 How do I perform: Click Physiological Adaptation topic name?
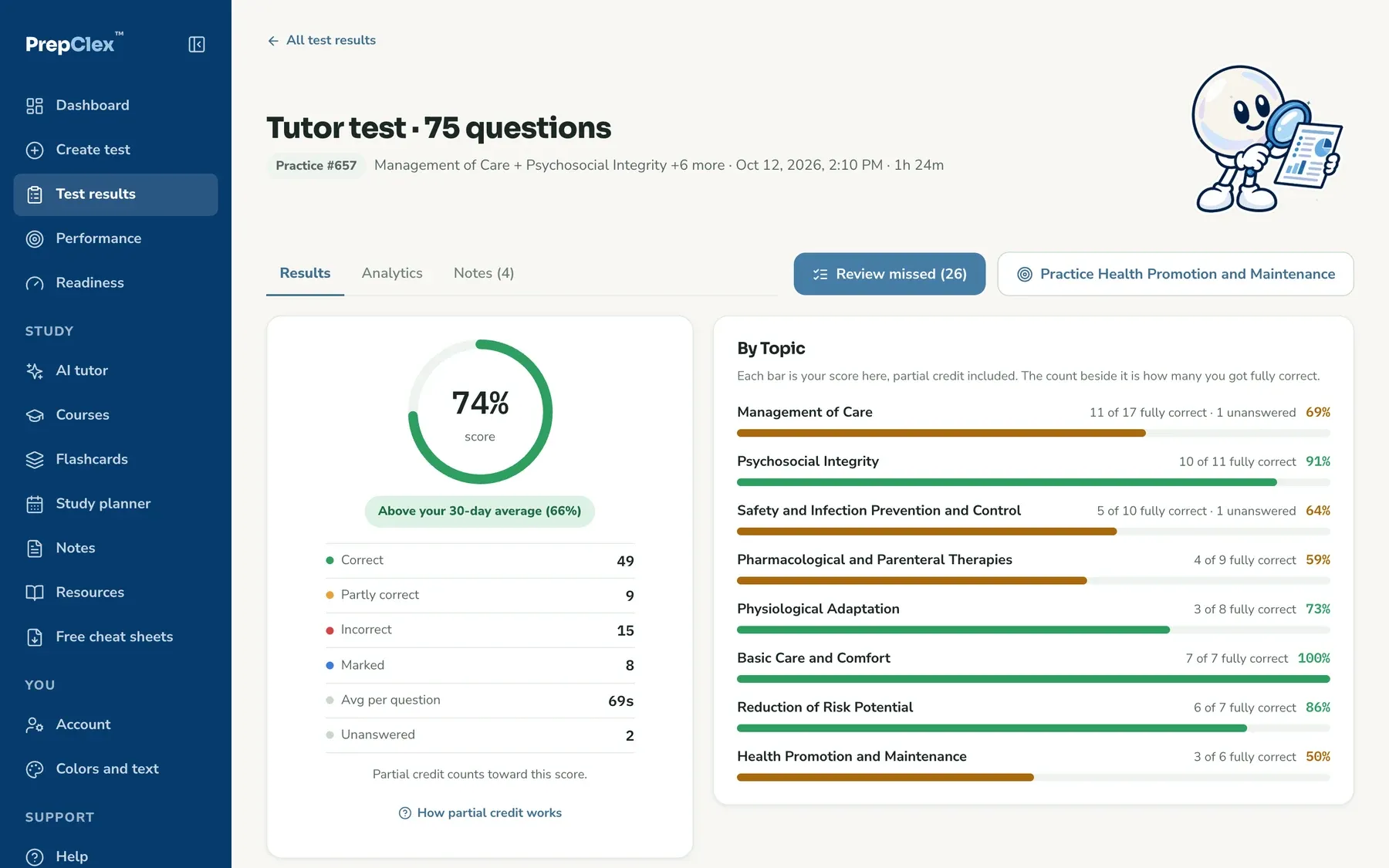pos(818,610)
